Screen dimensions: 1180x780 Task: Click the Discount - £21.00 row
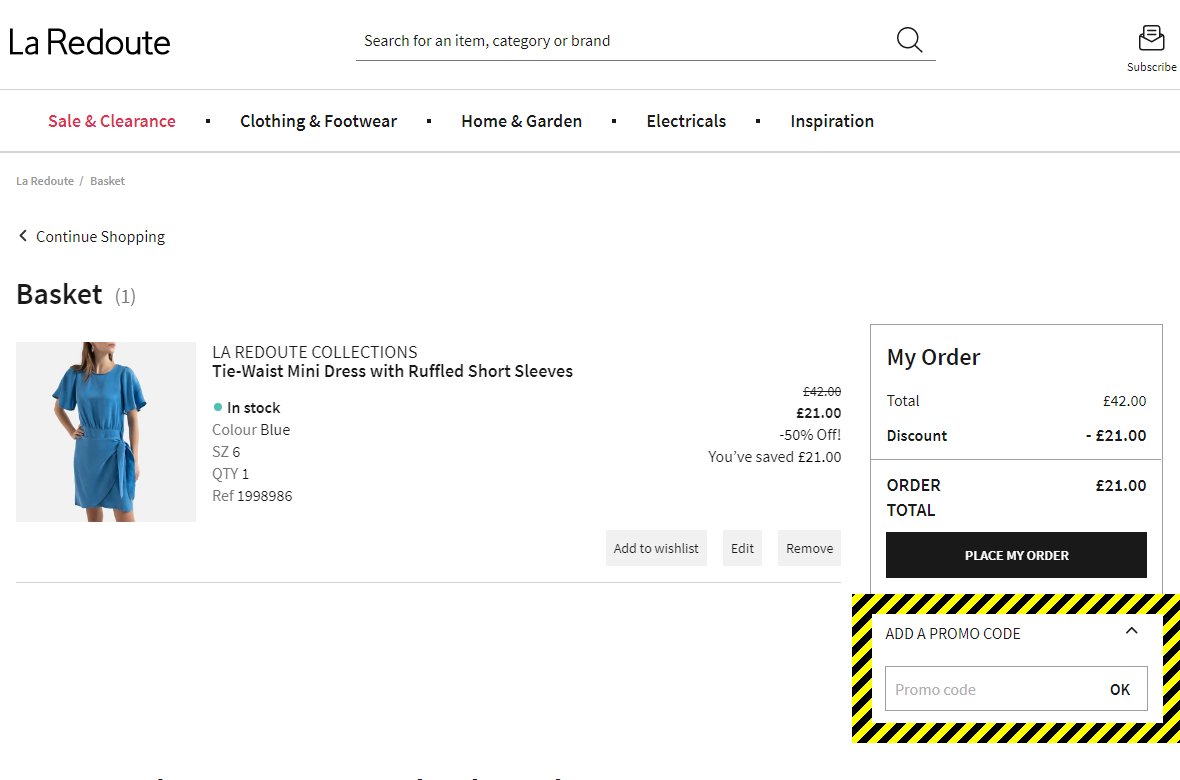pos(1016,436)
